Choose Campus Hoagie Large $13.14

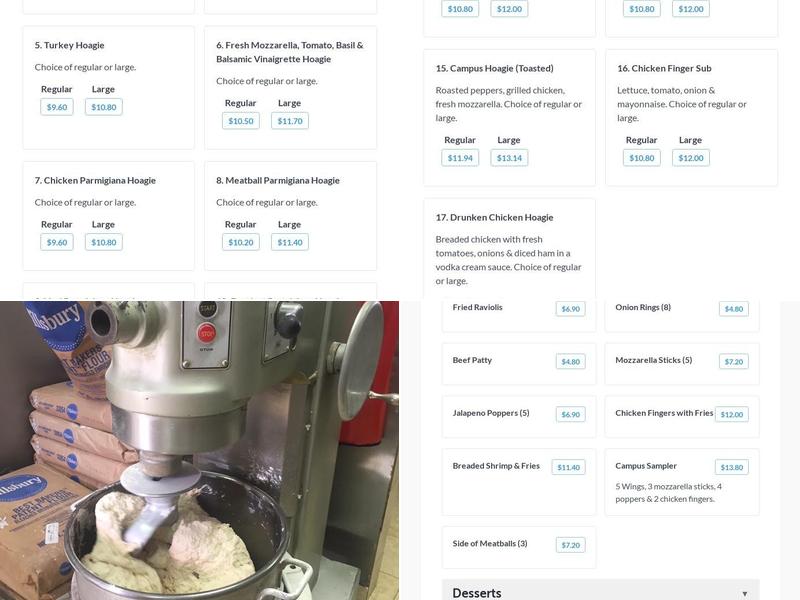point(509,158)
